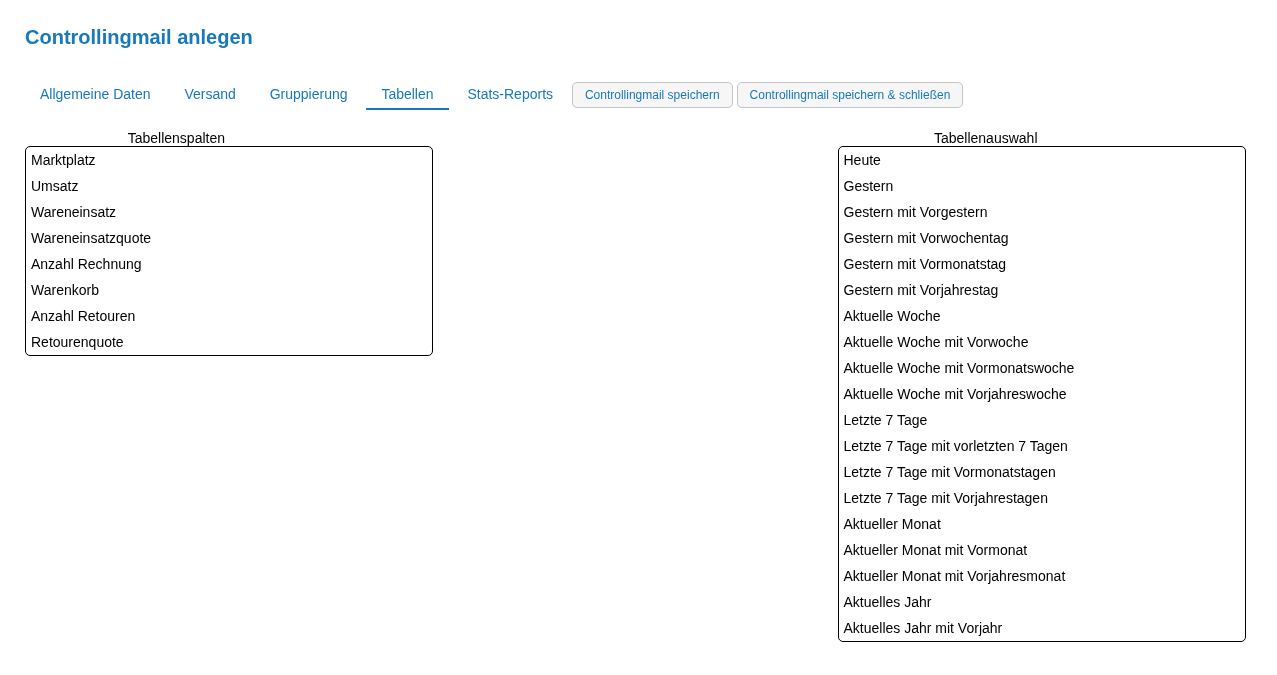Select Wareneinsatzquote column entry
This screenshot has height=675, width=1277.
[91, 238]
